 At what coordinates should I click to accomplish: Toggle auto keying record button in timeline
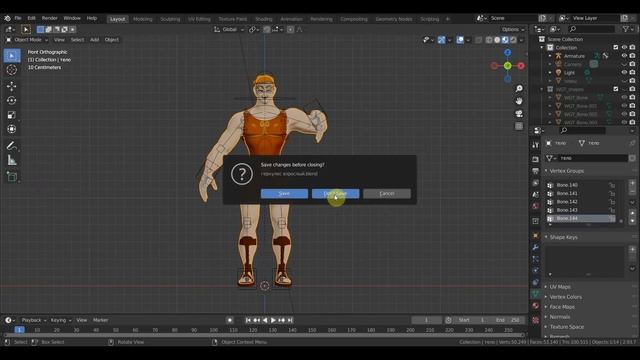pyautogui.click(x=230, y=320)
